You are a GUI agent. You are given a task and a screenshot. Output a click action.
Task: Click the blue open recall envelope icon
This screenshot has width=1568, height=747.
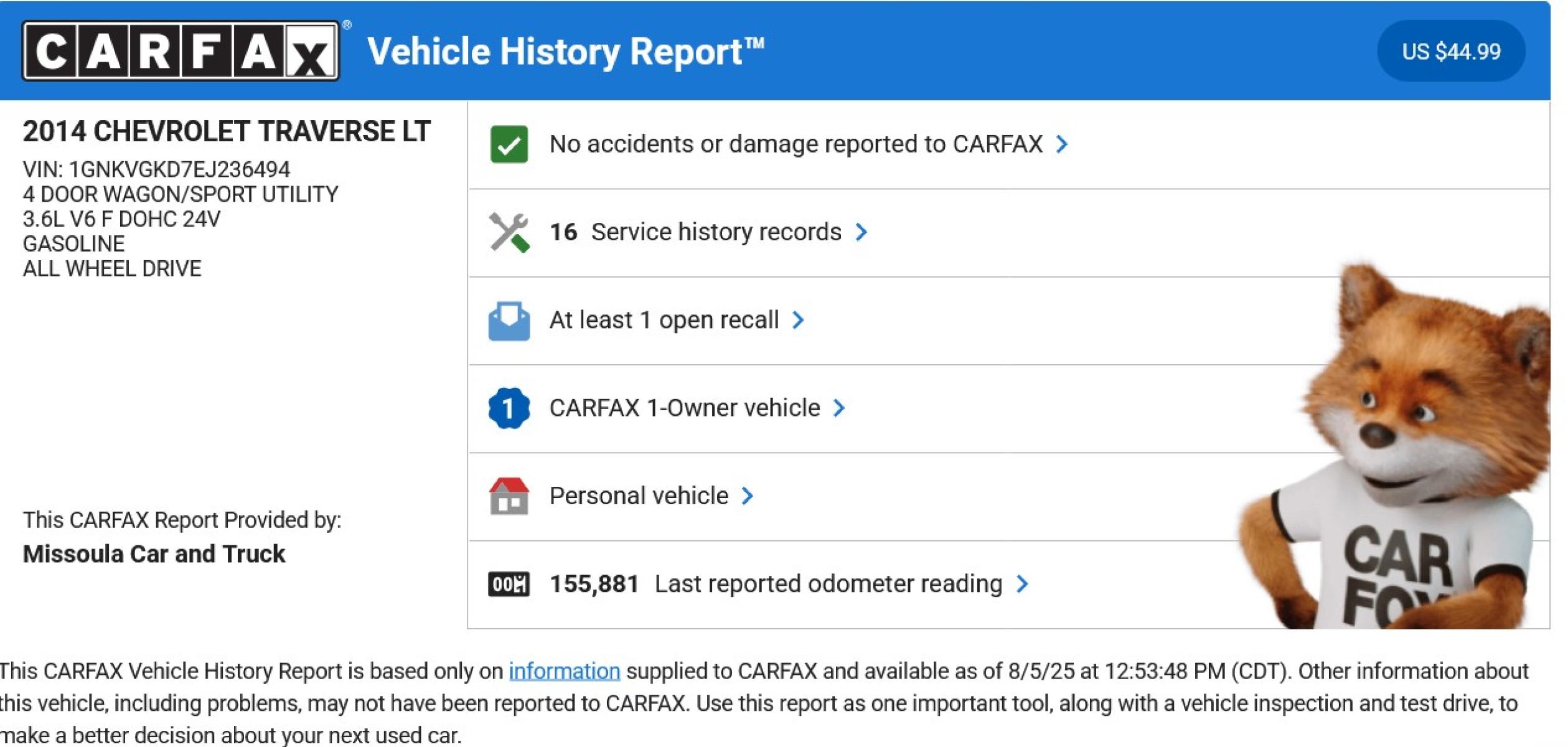click(x=509, y=321)
